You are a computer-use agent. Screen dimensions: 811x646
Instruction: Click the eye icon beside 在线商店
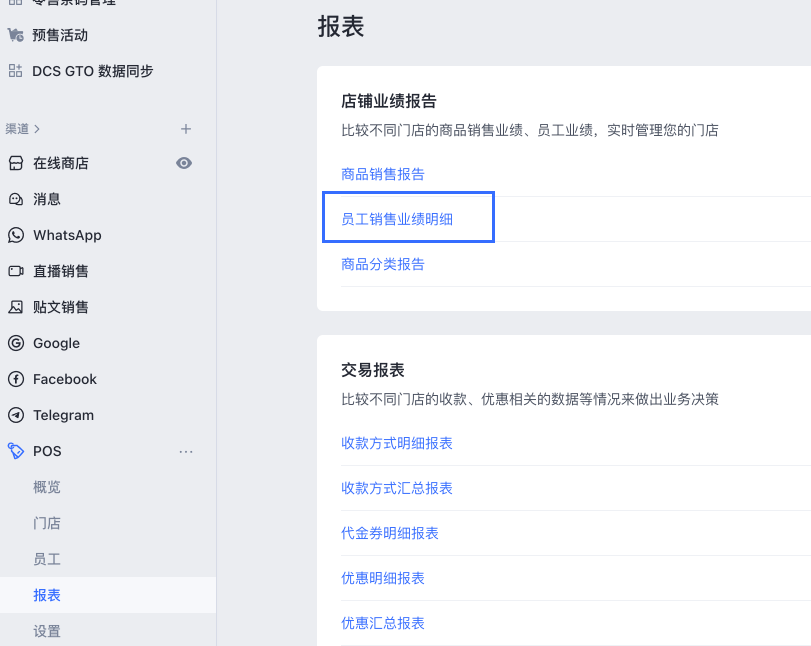coord(184,163)
